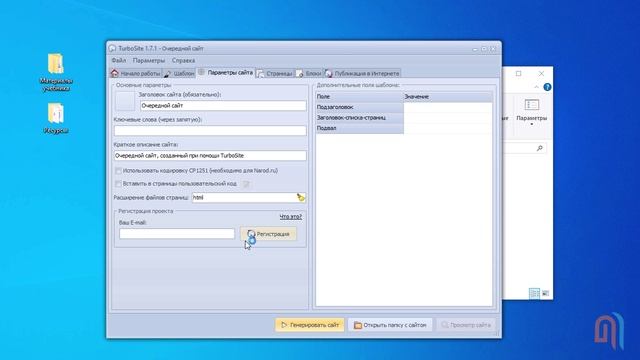Click the help icon in Explorer window

547,87
